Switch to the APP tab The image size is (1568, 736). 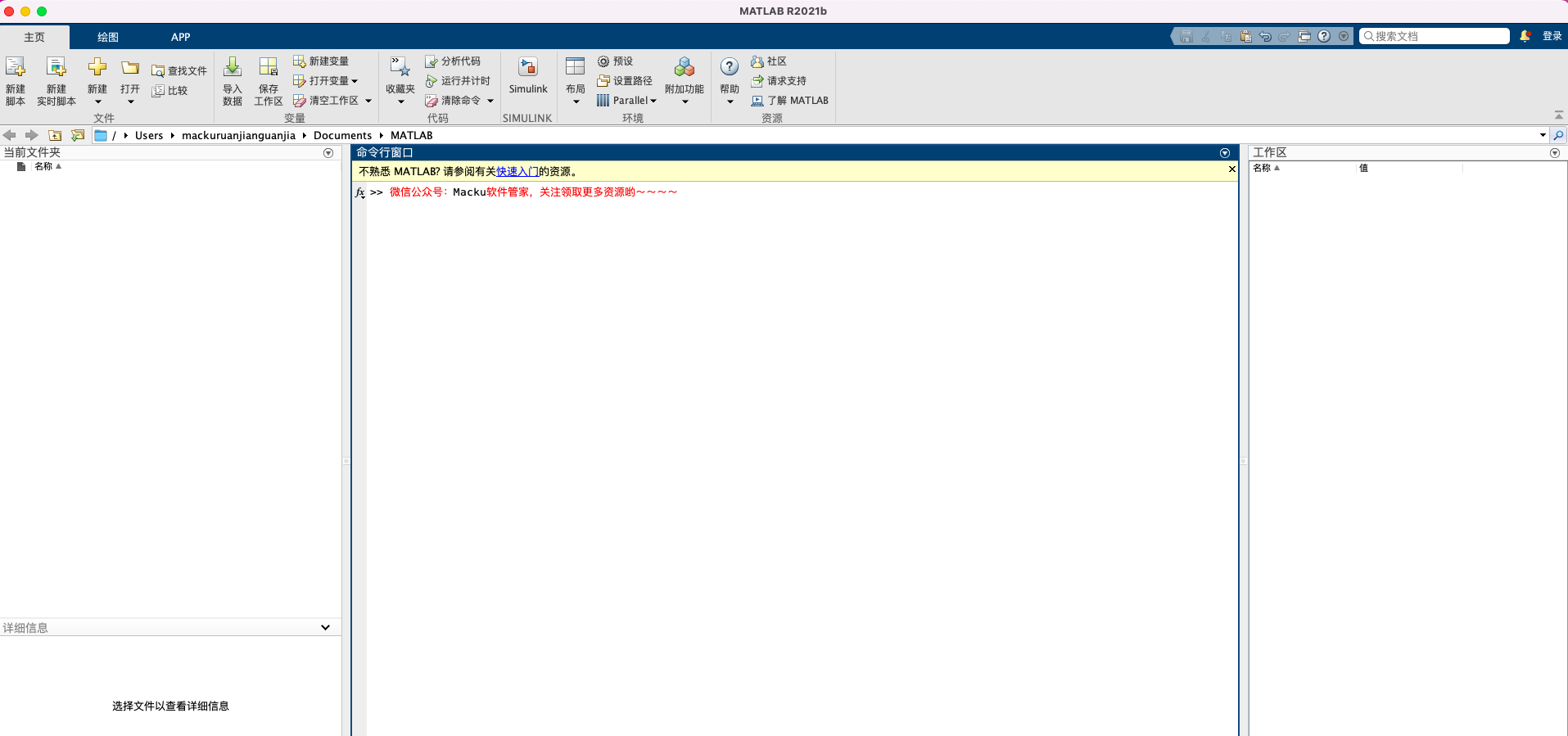coord(181,37)
